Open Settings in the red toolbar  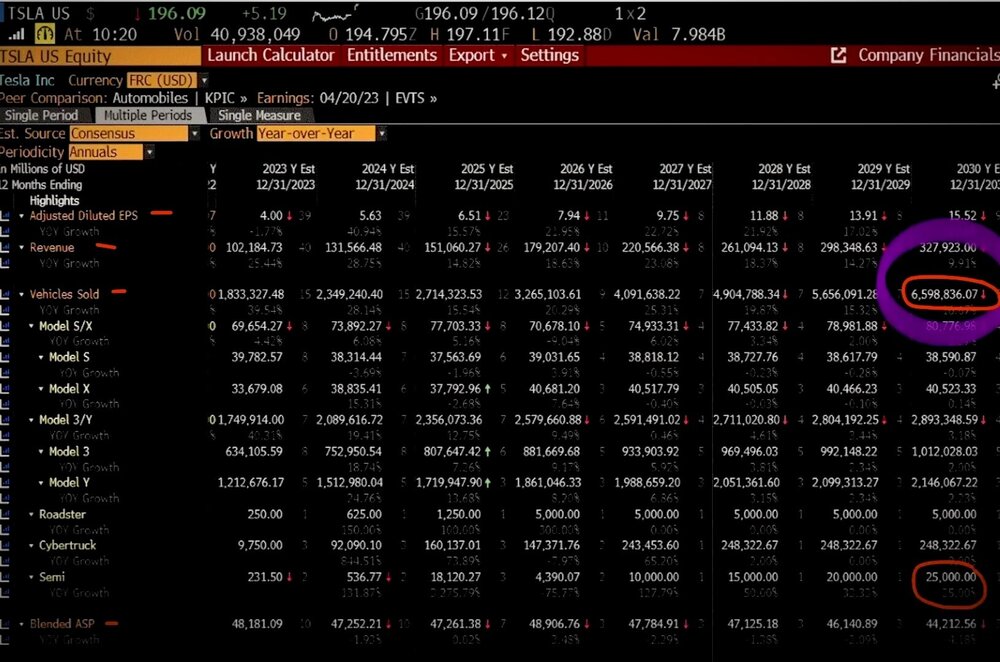[549, 55]
